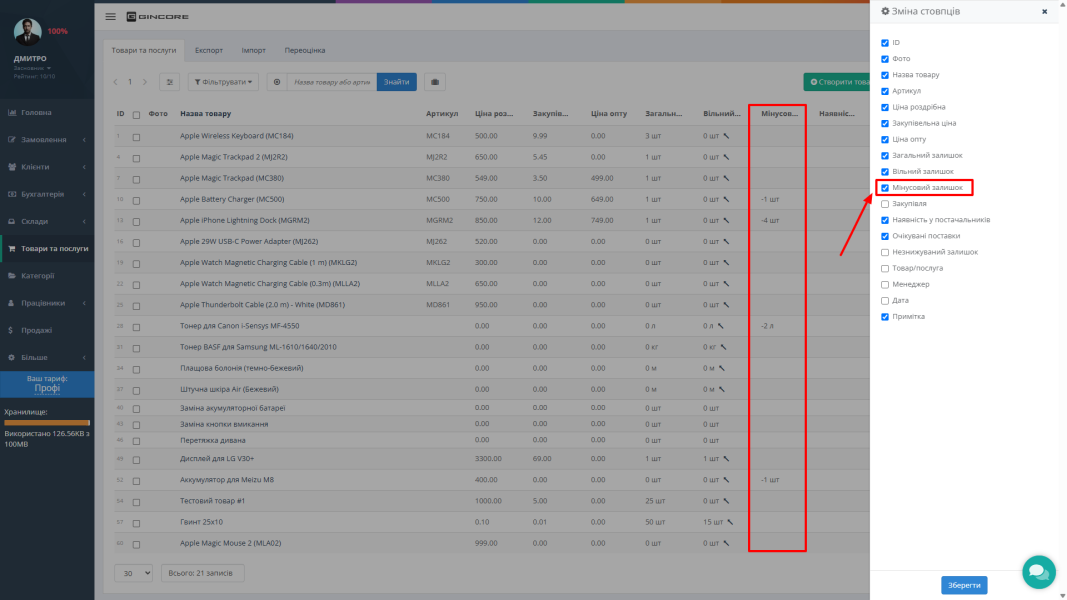Click the Знайти search button

[397, 82]
